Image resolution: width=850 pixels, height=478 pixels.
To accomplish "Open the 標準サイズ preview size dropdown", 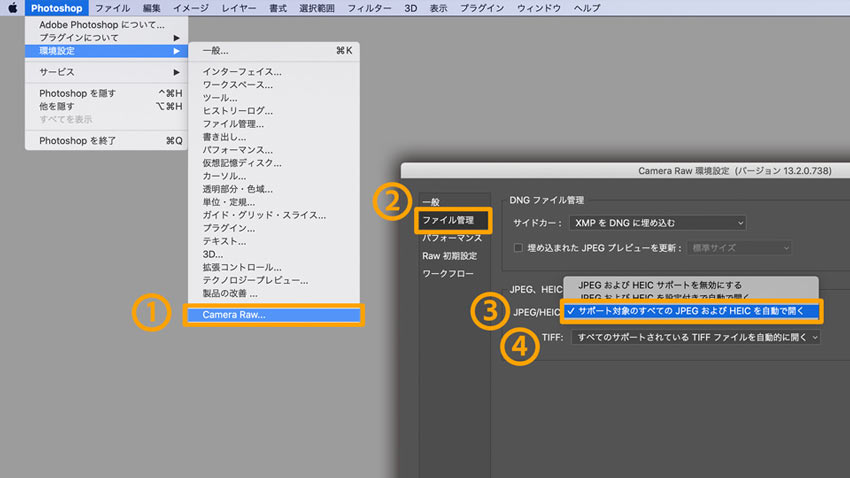I will tap(739, 248).
